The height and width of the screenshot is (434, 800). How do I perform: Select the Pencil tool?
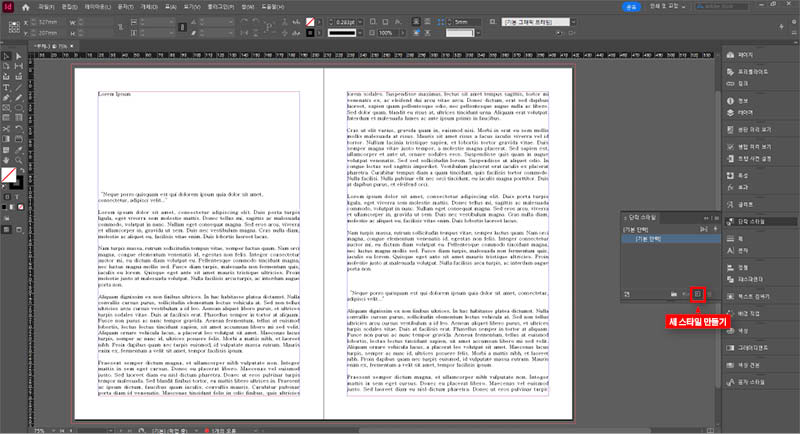[19, 97]
